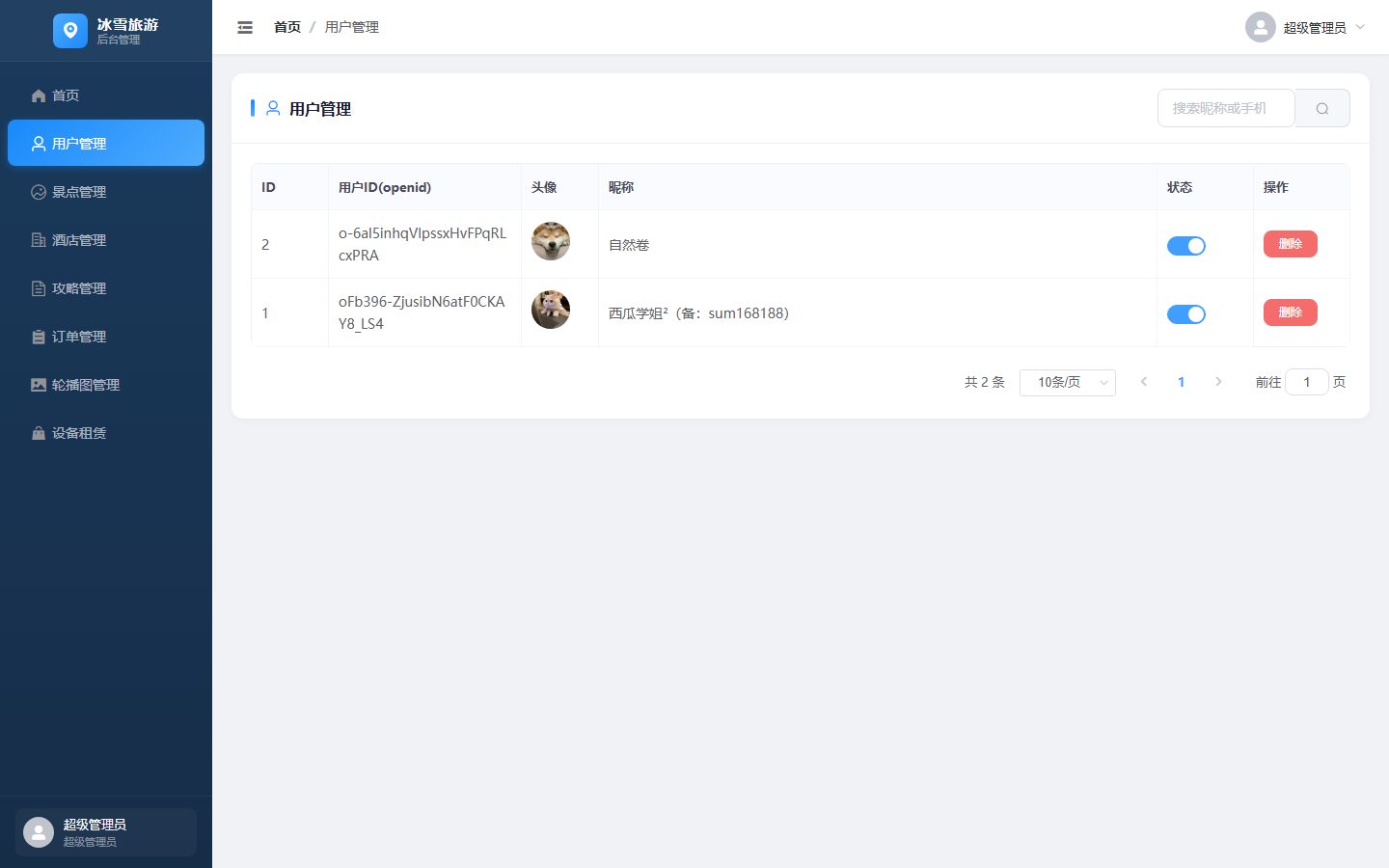Select page 1 in pagination
Screen dimensions: 1389x868
1181,382
